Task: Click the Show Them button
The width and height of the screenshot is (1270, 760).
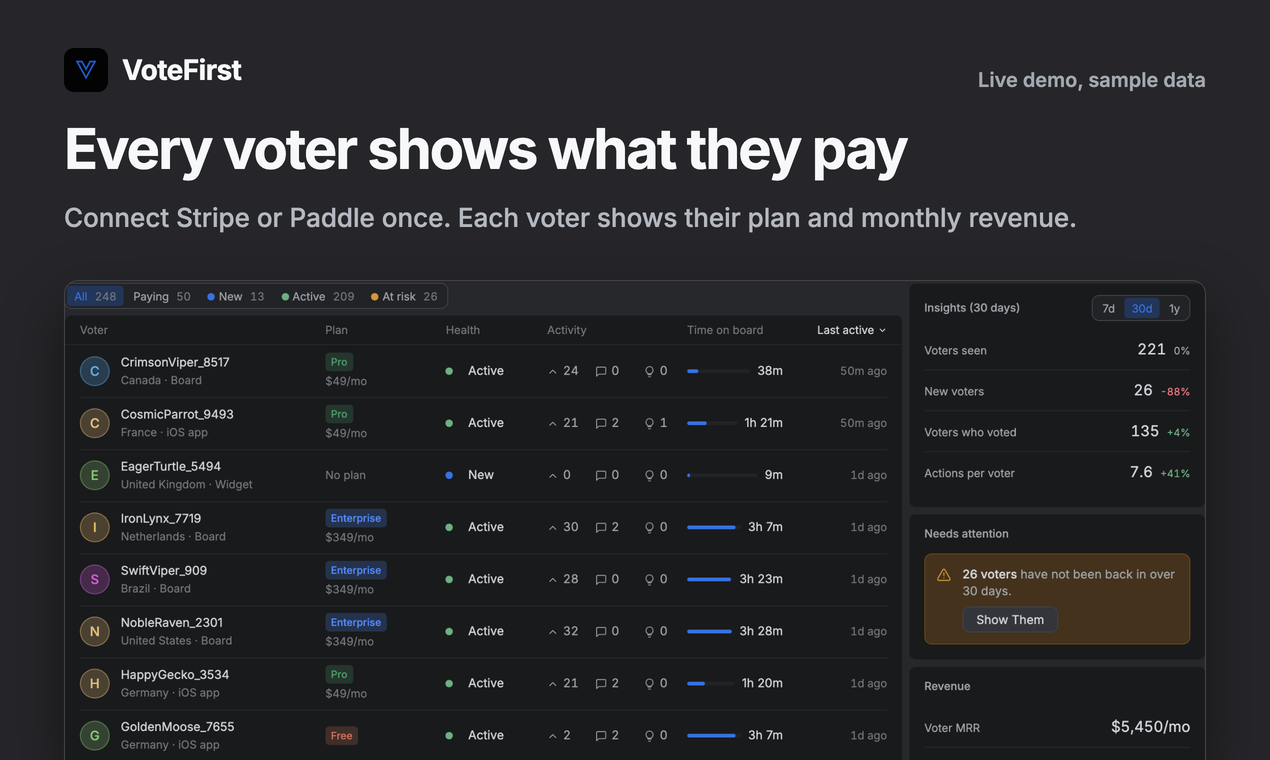Action: 1010,620
